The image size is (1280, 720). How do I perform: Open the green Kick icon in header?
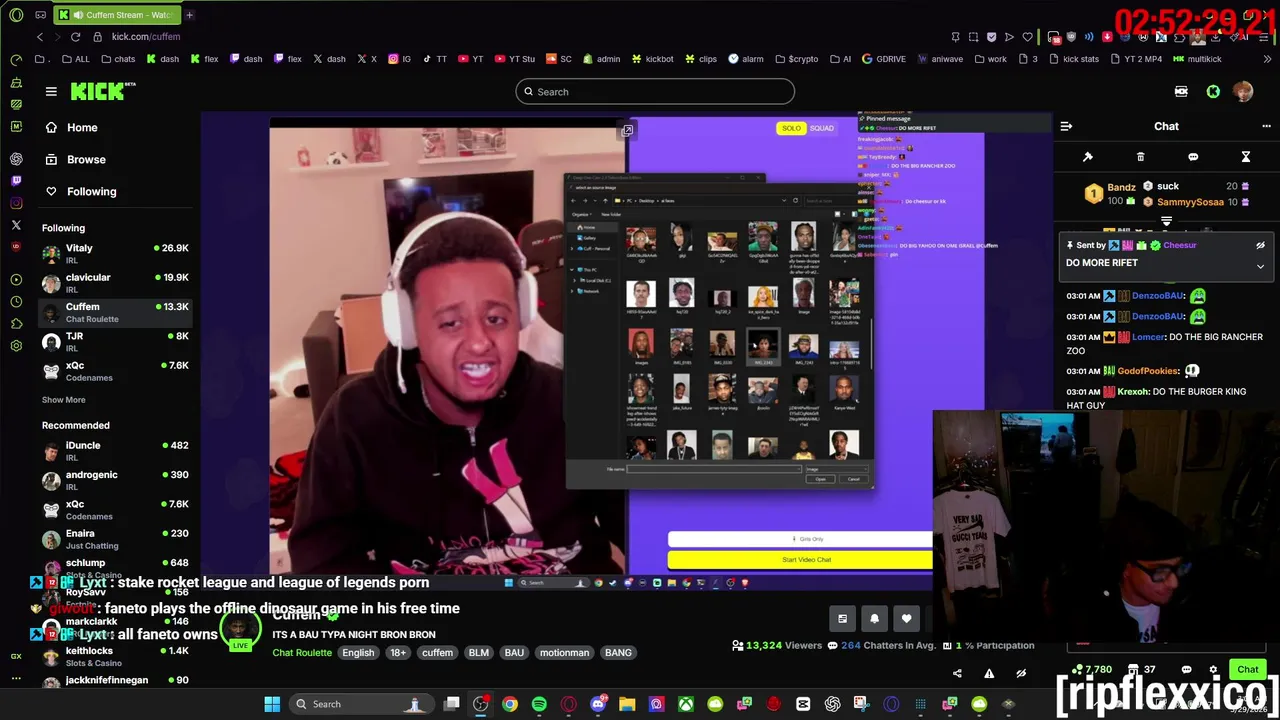pyautogui.click(x=1213, y=92)
